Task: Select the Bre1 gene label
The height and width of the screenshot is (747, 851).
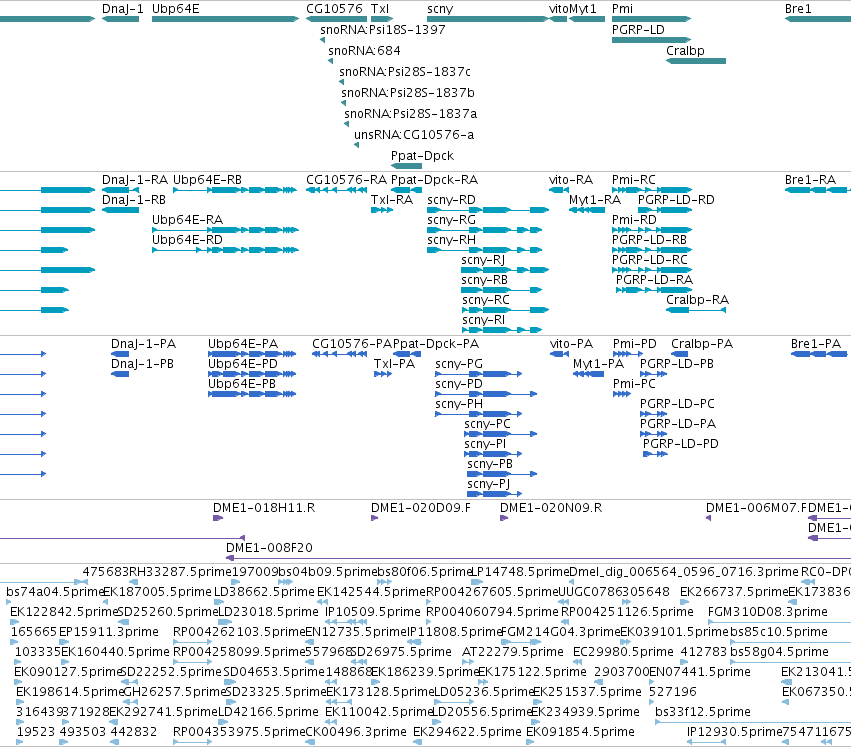Action: tap(798, 9)
